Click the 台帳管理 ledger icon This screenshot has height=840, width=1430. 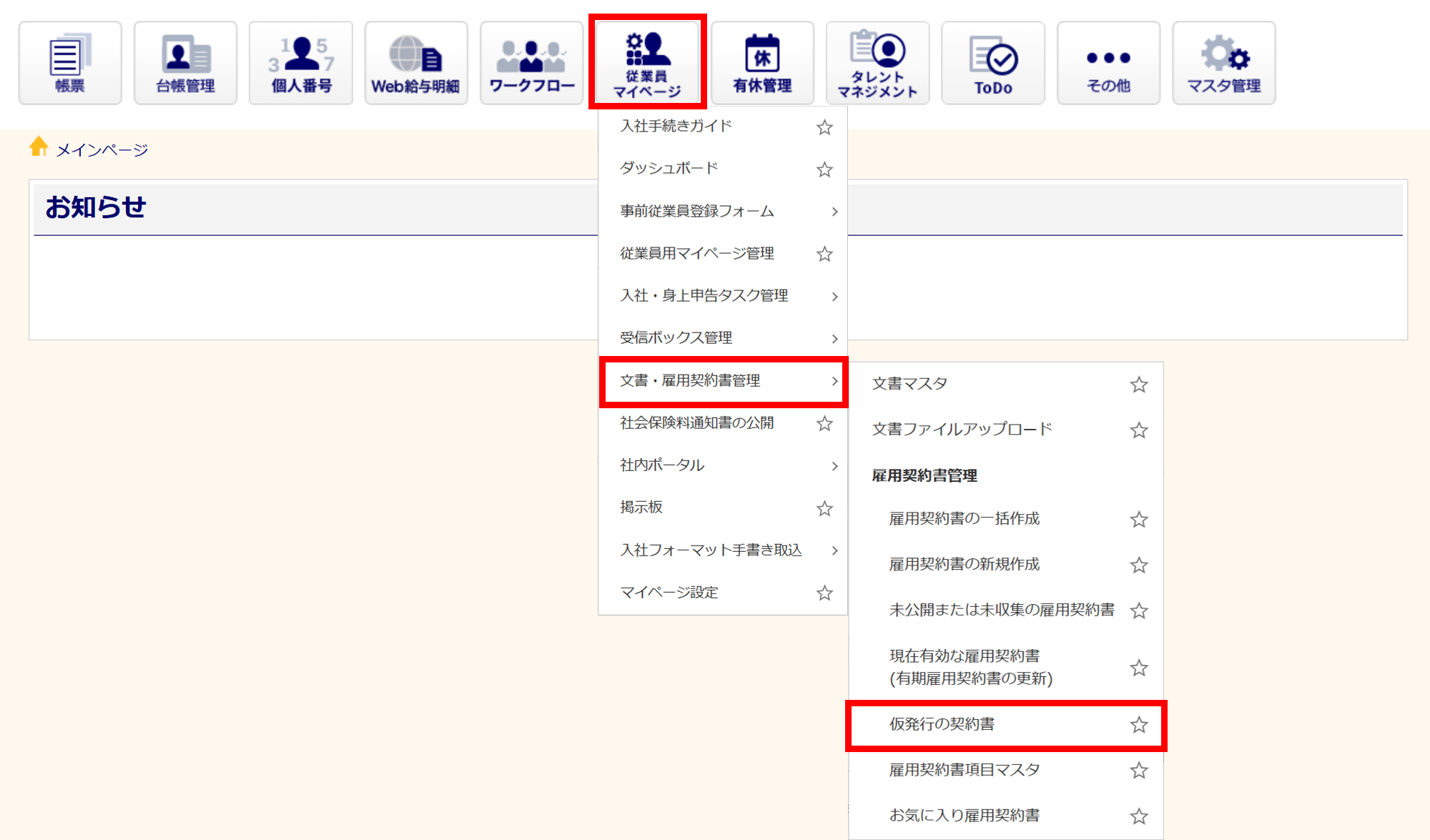coord(185,63)
